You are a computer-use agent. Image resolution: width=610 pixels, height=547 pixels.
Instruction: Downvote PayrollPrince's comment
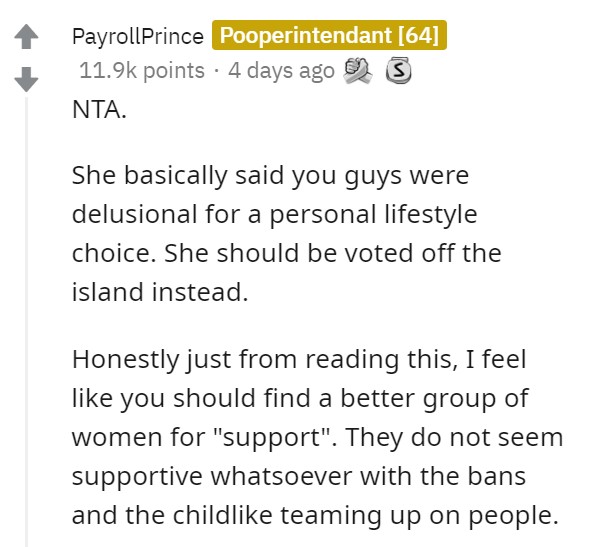click(26, 79)
